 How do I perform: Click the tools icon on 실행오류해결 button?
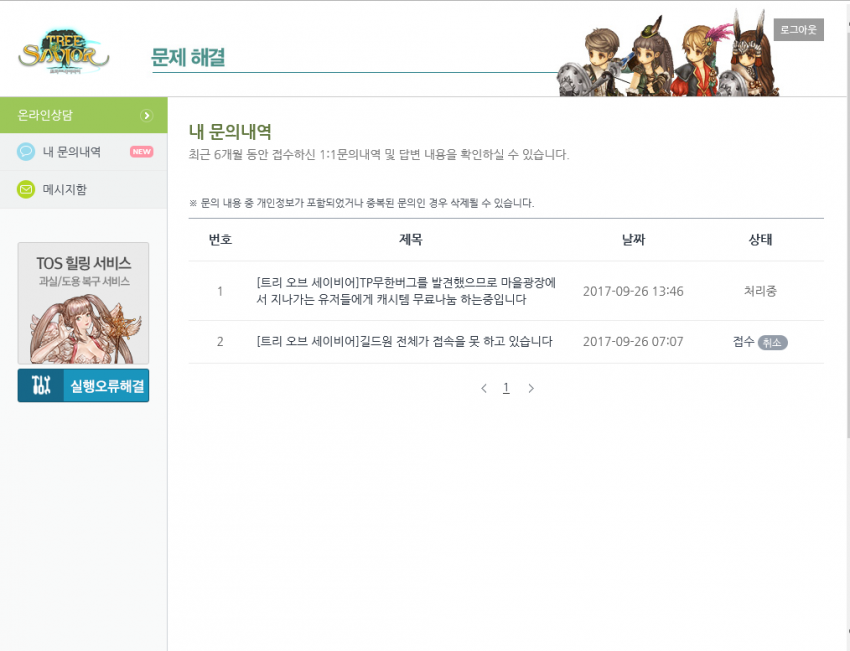pyautogui.click(x=41, y=385)
